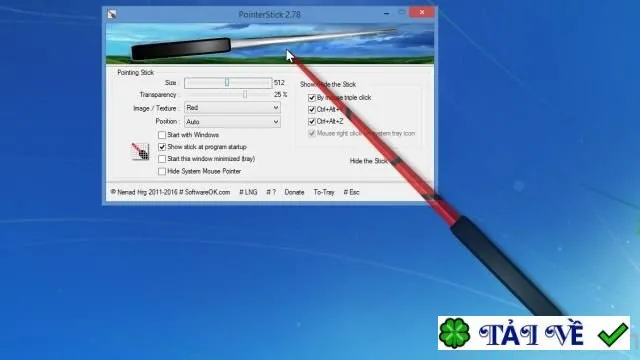Toggle the Ctrl+Alt hotkey checkbox above Ctrl+Alt+Z
The width and height of the screenshot is (640, 360).
[312, 109]
